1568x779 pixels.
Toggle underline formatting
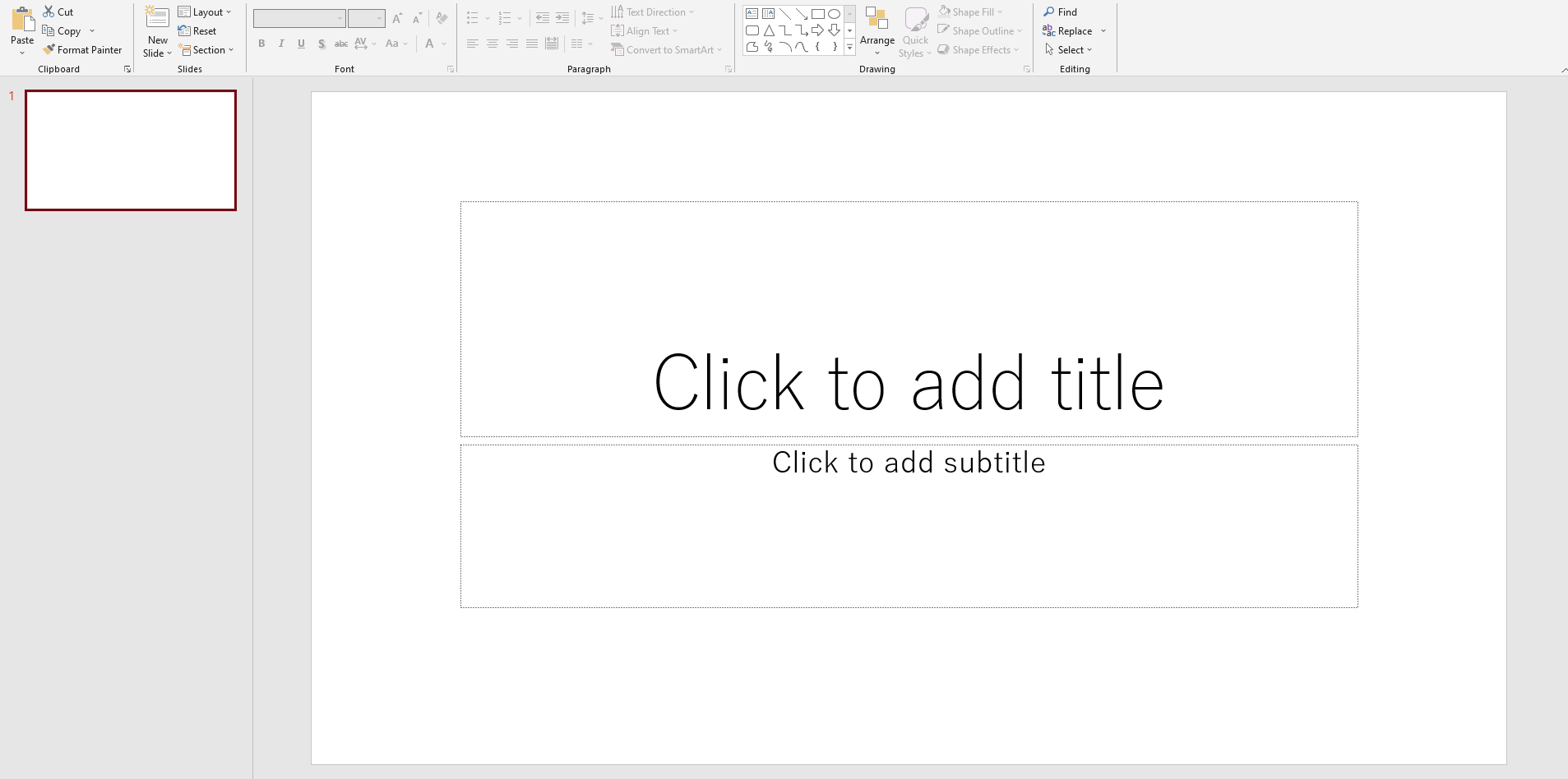pos(301,44)
